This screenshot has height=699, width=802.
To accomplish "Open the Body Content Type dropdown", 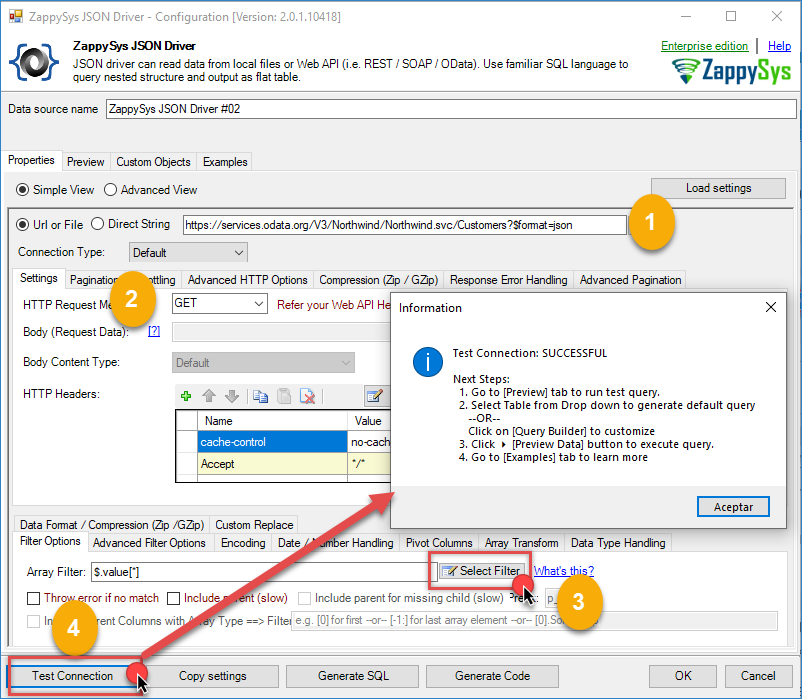I will click(263, 363).
